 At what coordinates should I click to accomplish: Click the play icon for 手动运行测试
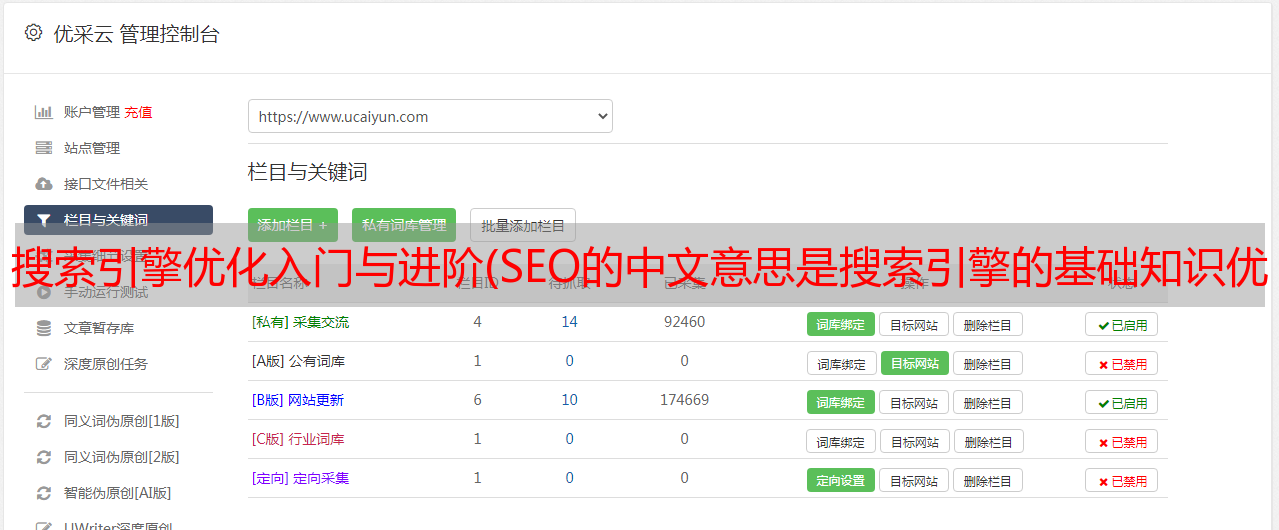[44, 292]
